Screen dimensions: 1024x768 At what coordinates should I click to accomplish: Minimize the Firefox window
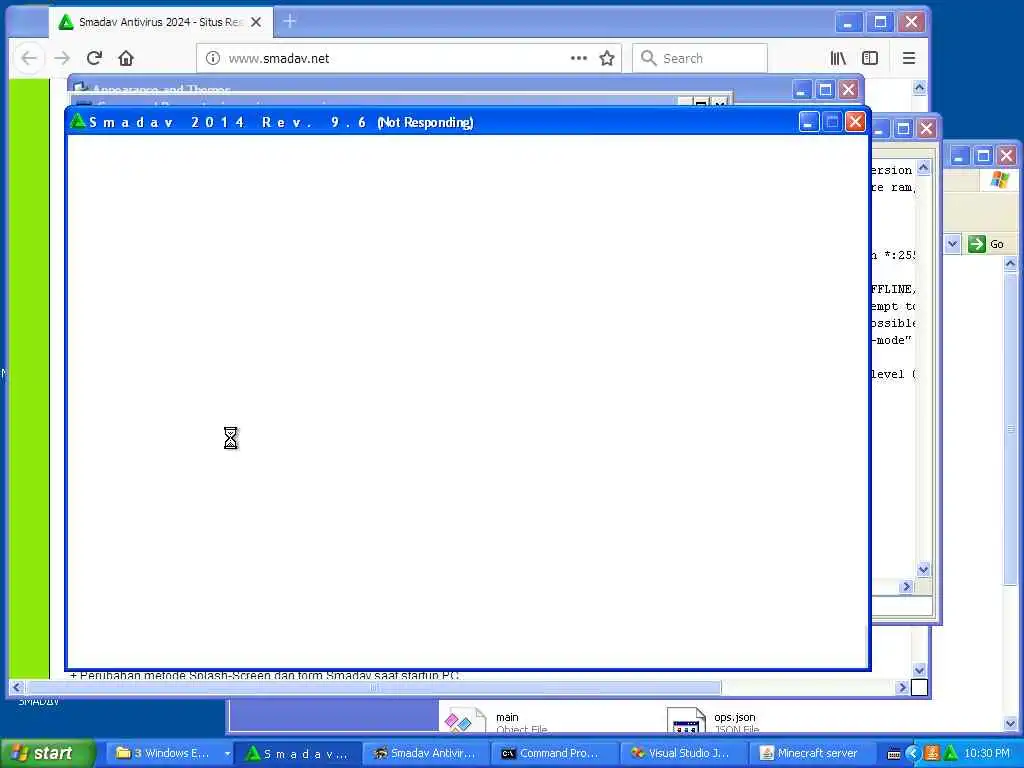point(848,22)
